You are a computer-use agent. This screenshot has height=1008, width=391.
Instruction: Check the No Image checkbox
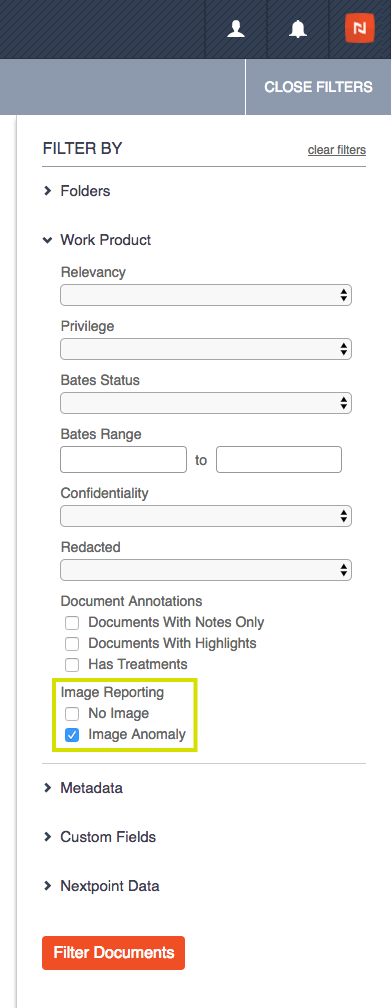[x=72, y=714]
